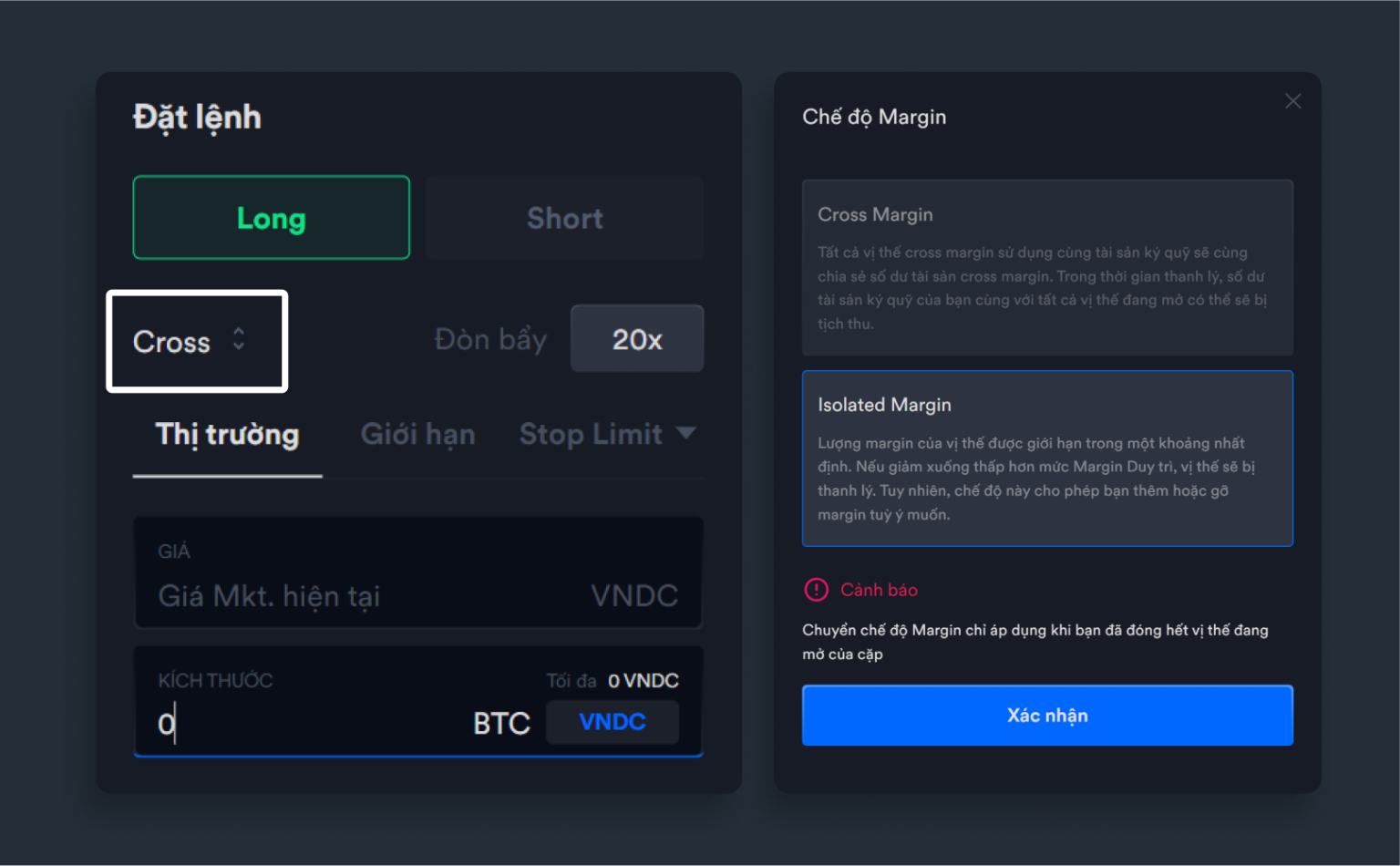
Task: Select the Long position toggle
Action: [x=272, y=218]
